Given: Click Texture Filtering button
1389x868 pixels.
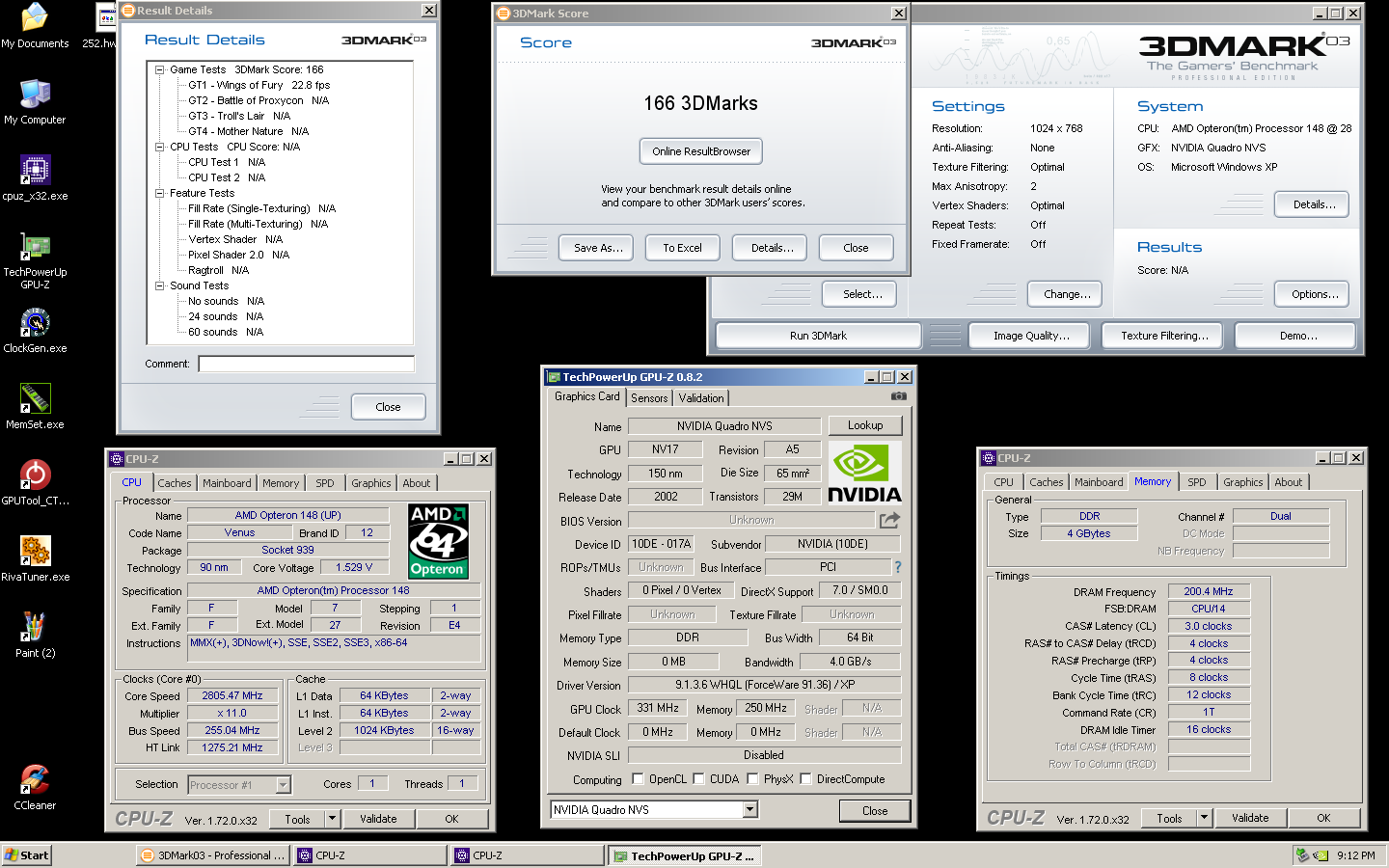Looking at the screenshot, I should tap(1164, 336).
